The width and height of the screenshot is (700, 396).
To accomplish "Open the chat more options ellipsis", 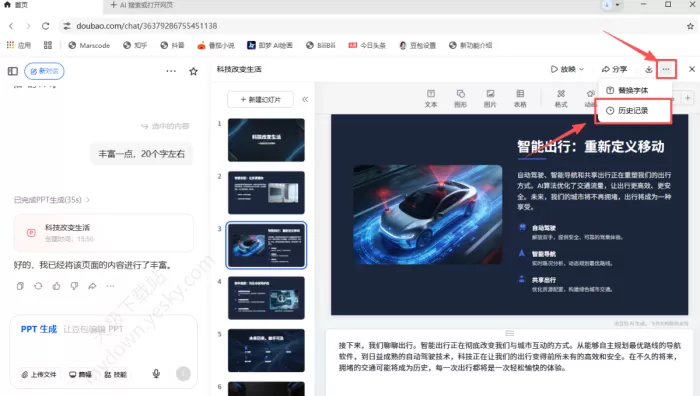I will click(x=171, y=71).
